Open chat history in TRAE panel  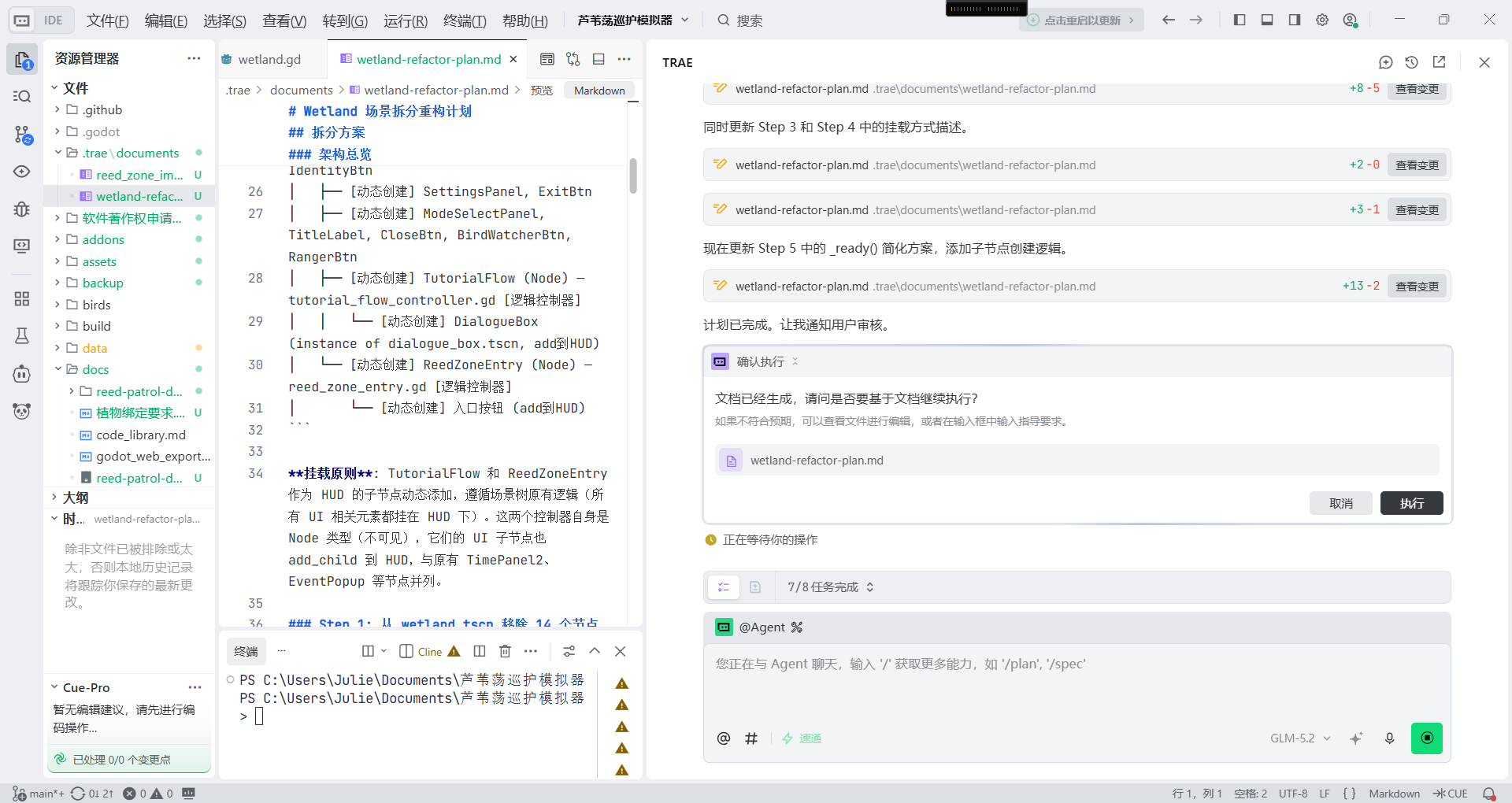pos(1412,62)
